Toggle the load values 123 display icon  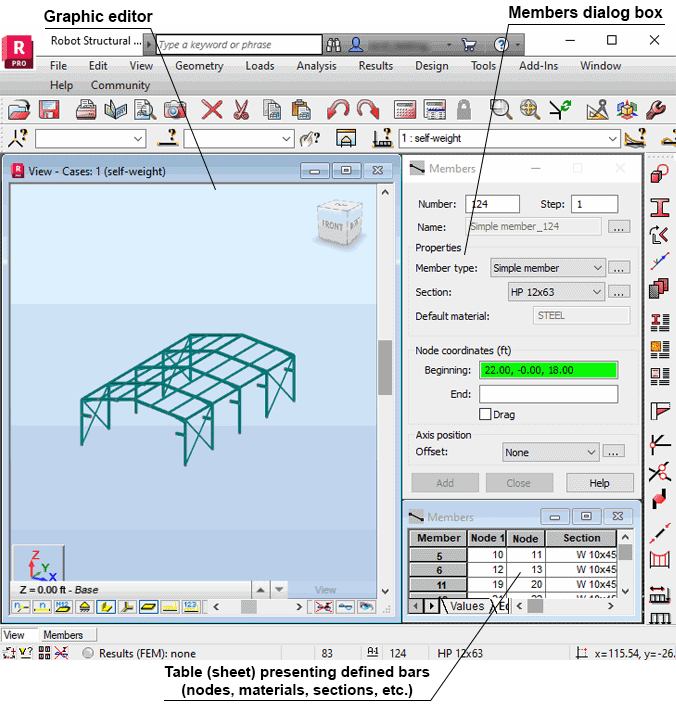coord(191,607)
